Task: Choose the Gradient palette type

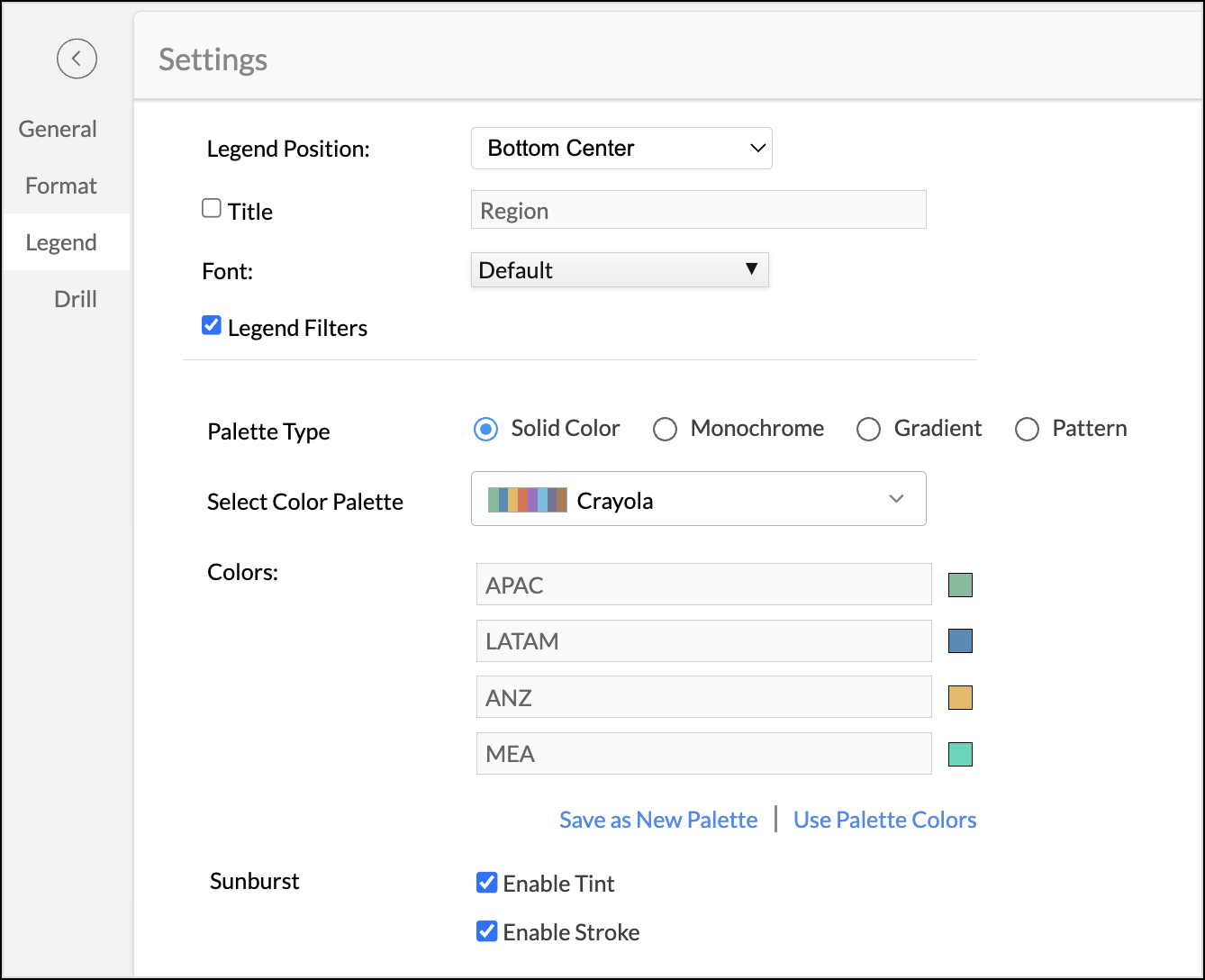Action: [869, 430]
